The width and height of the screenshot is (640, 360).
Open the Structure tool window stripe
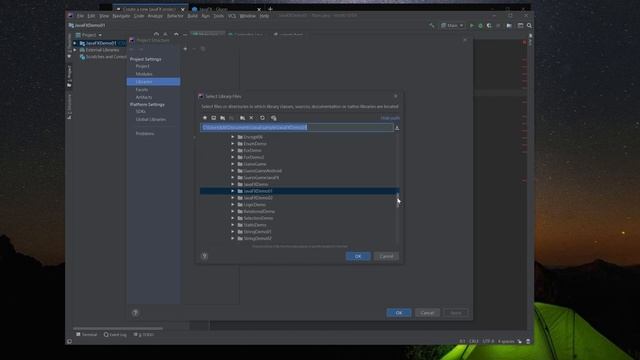69,106
